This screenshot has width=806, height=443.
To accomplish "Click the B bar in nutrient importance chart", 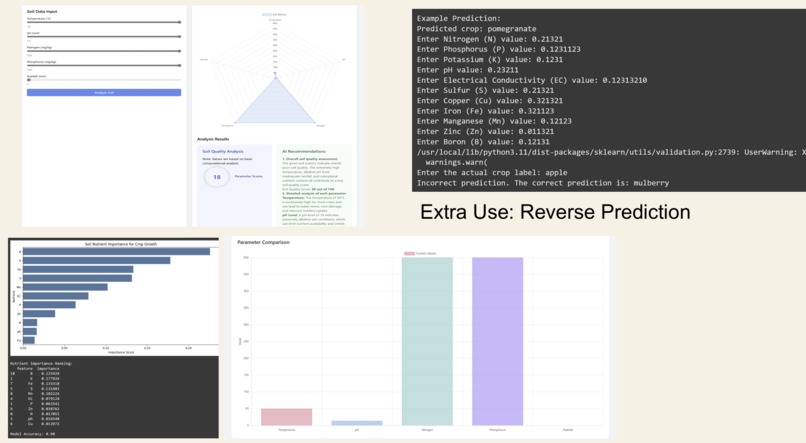I will point(116,252).
